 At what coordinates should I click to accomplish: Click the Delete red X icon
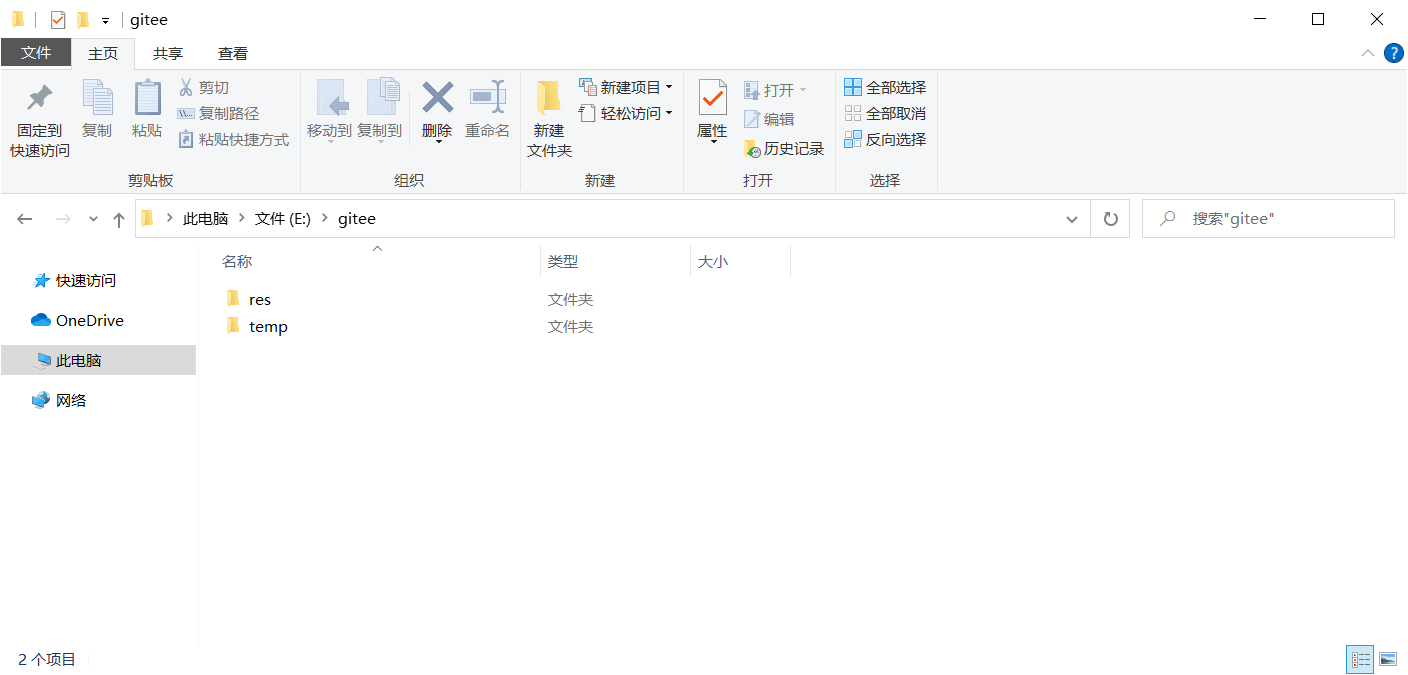[437, 98]
